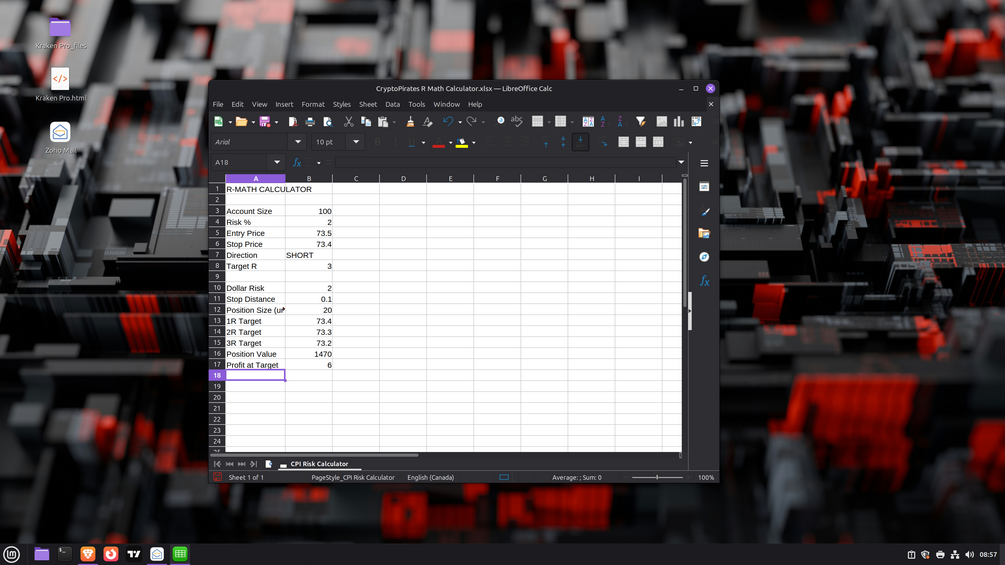Save the document with the Save icon
This screenshot has width=1005, height=565.
point(264,122)
